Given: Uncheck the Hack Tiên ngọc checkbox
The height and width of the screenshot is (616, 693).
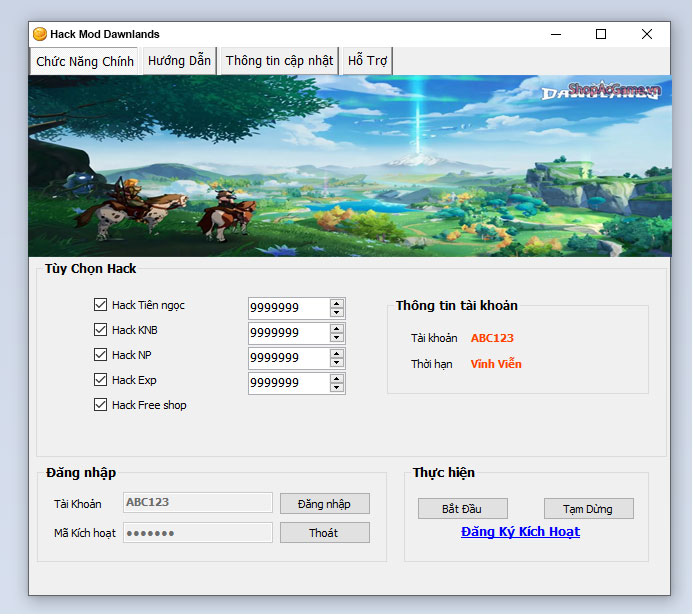Looking at the screenshot, I should click(x=100, y=304).
